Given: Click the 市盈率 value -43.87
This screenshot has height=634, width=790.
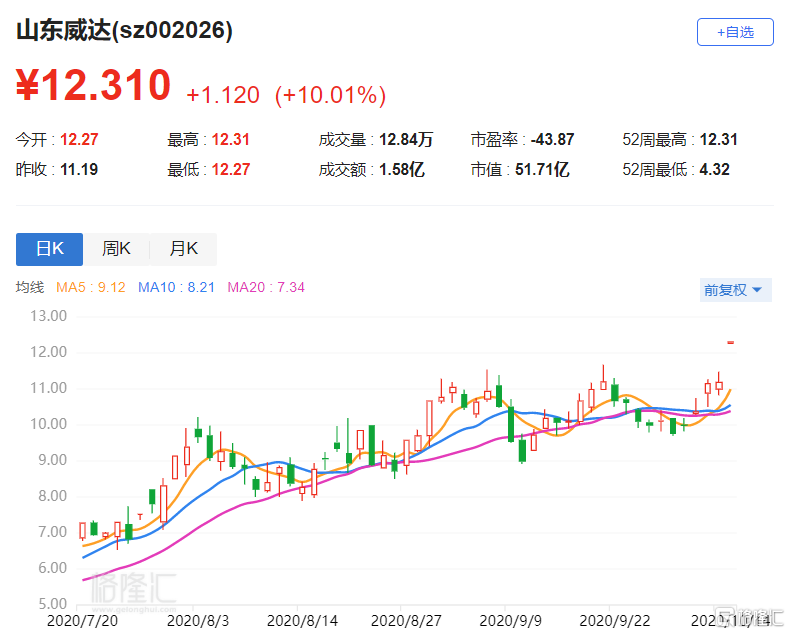Looking at the screenshot, I should click(x=552, y=140).
